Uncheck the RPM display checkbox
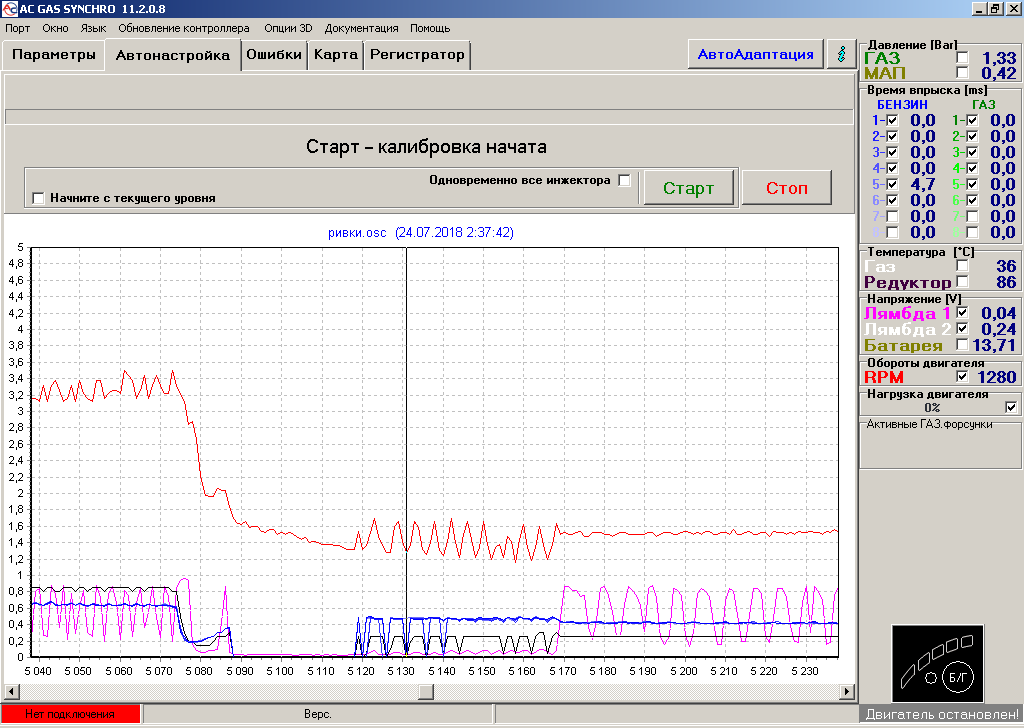The width and height of the screenshot is (1024, 728). pos(962,377)
